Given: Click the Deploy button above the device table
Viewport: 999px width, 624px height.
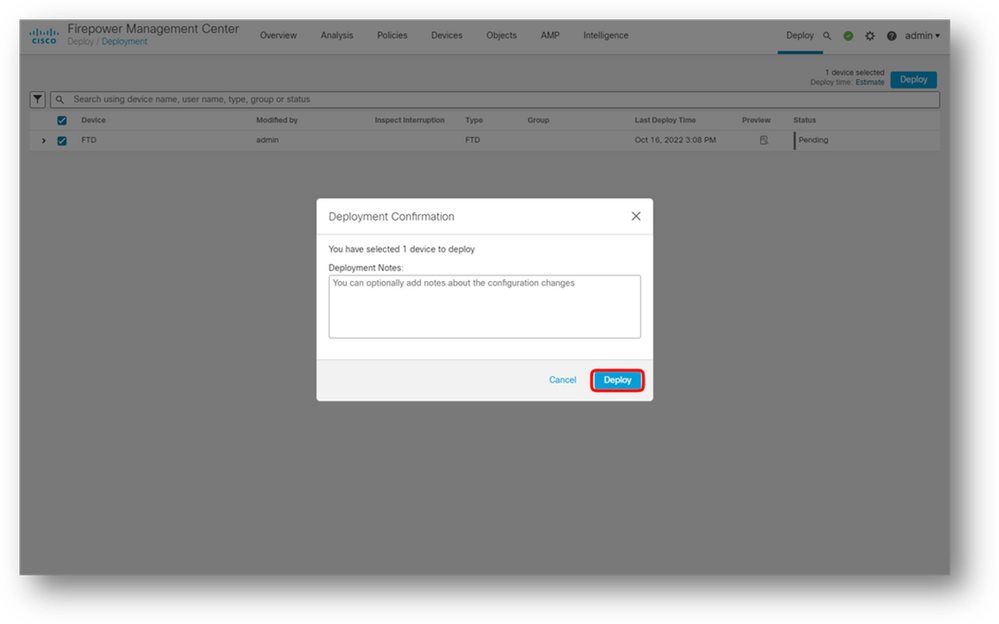Looking at the screenshot, I should click(913, 80).
